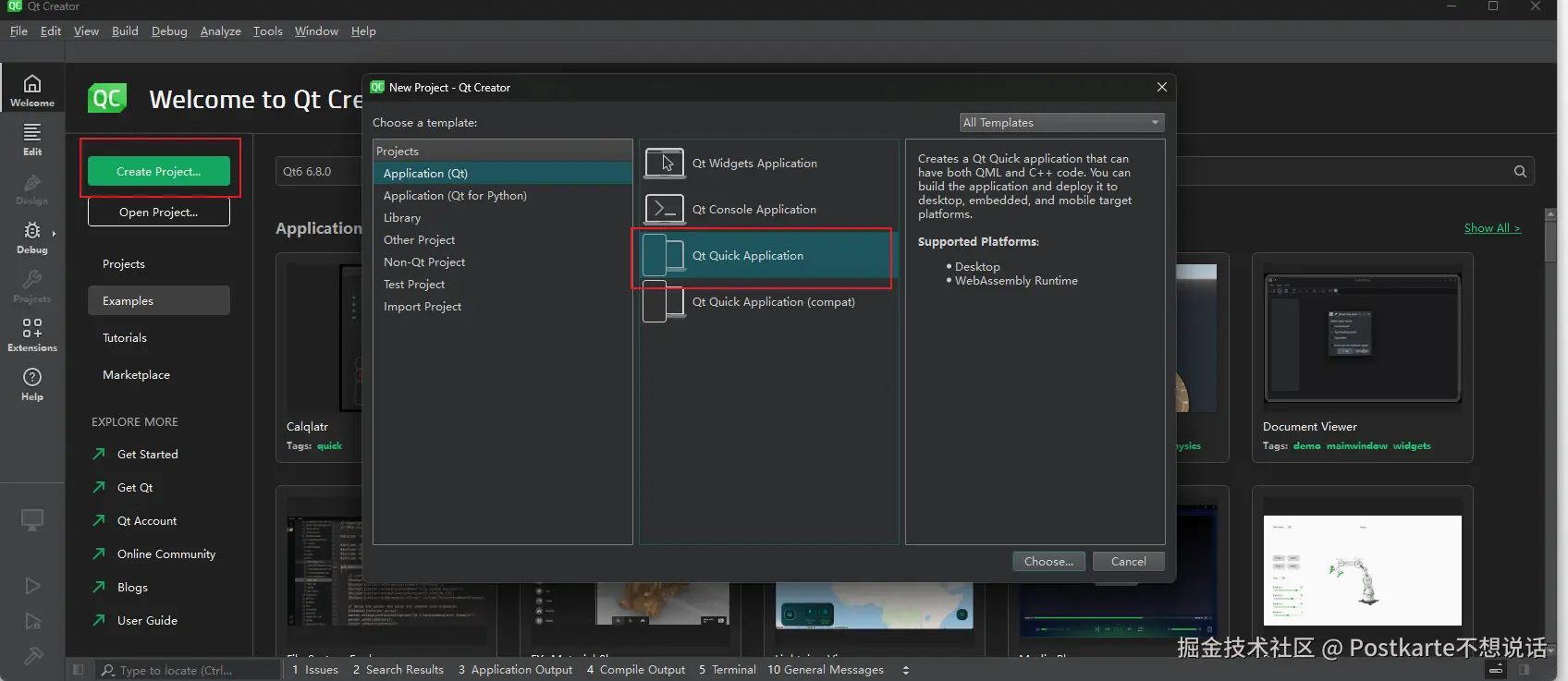This screenshot has width=1568, height=681.
Task: Click the Choose... button in the dialog
Action: click(x=1048, y=561)
